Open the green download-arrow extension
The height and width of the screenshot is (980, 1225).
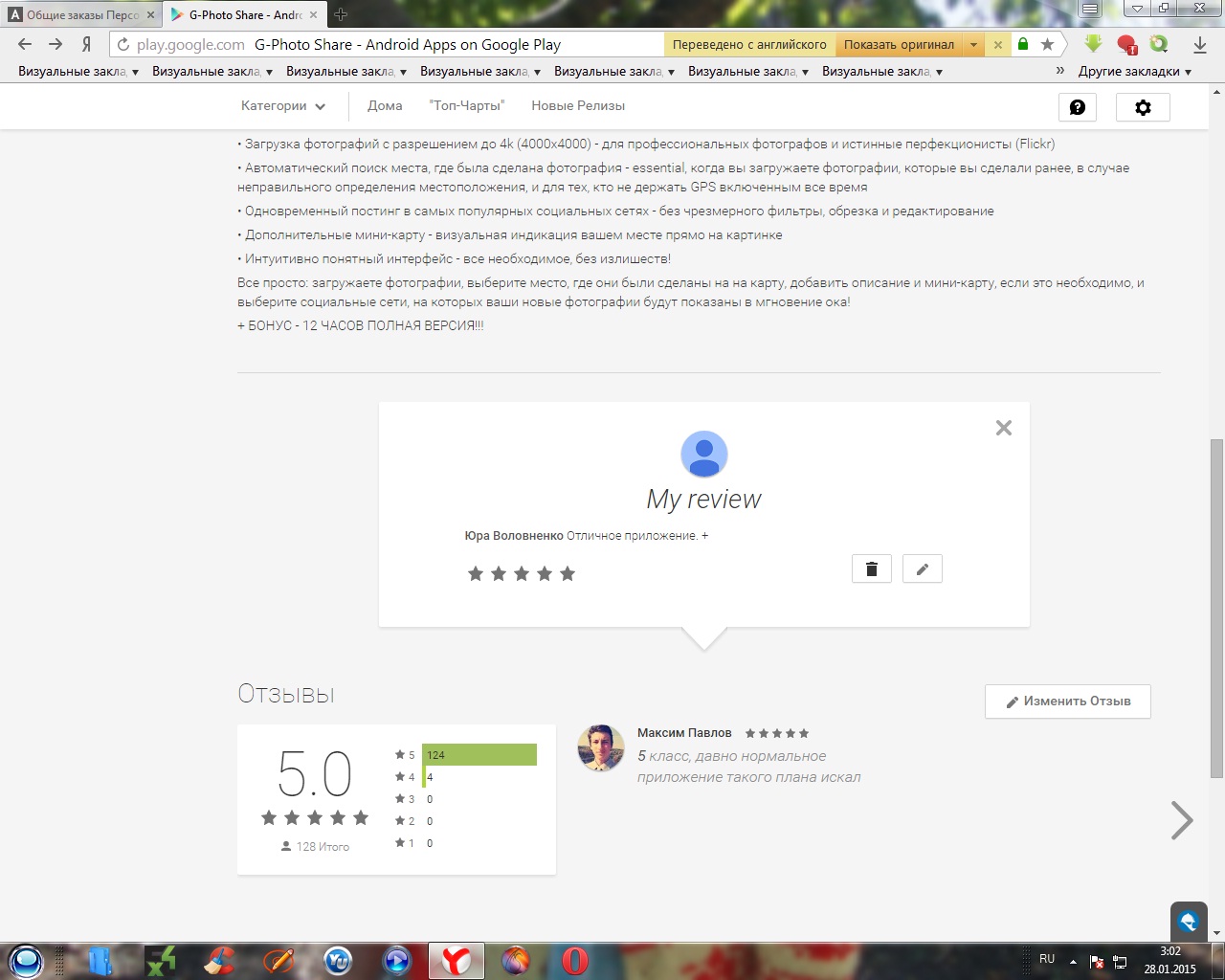click(1094, 44)
